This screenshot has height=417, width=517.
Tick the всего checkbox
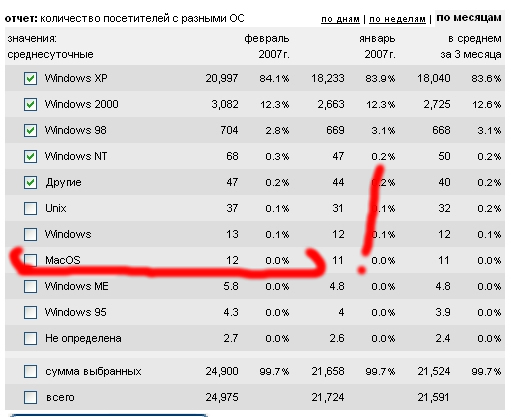(x=30, y=397)
